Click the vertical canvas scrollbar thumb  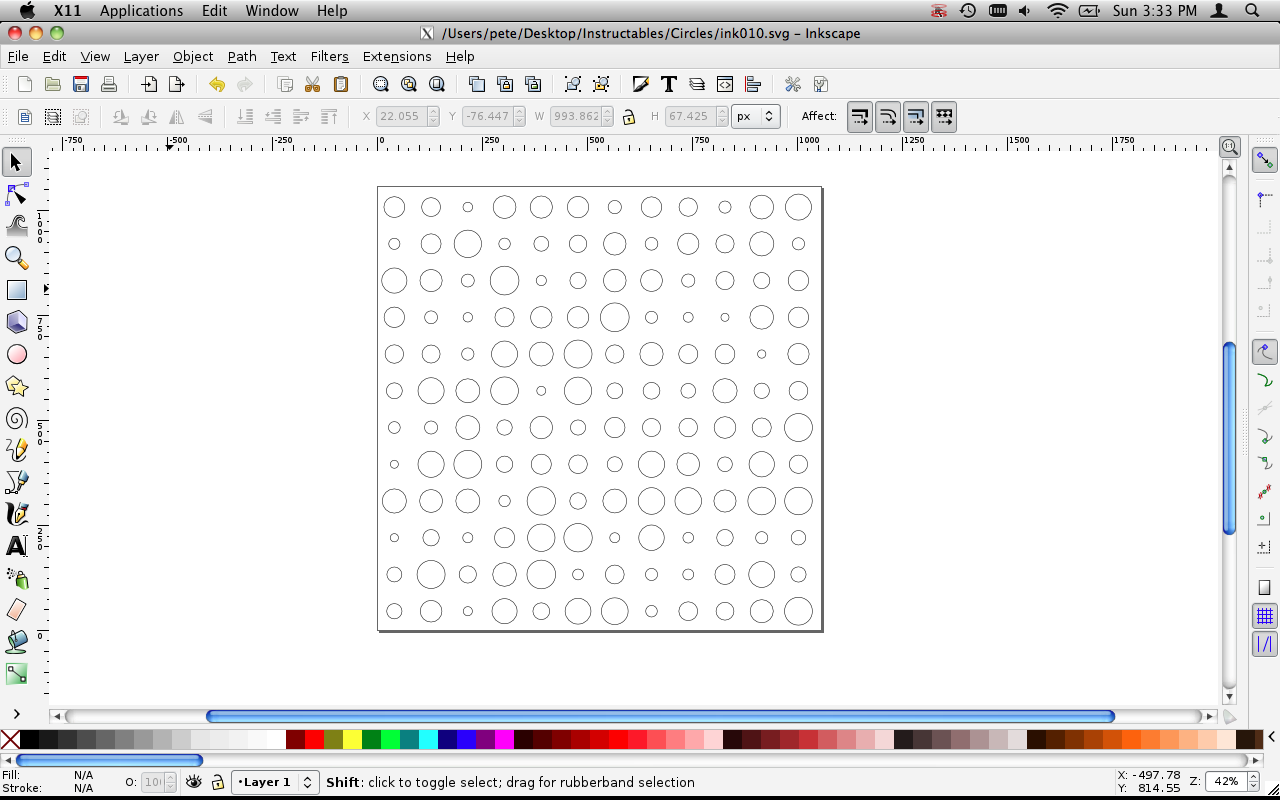pos(1230,438)
